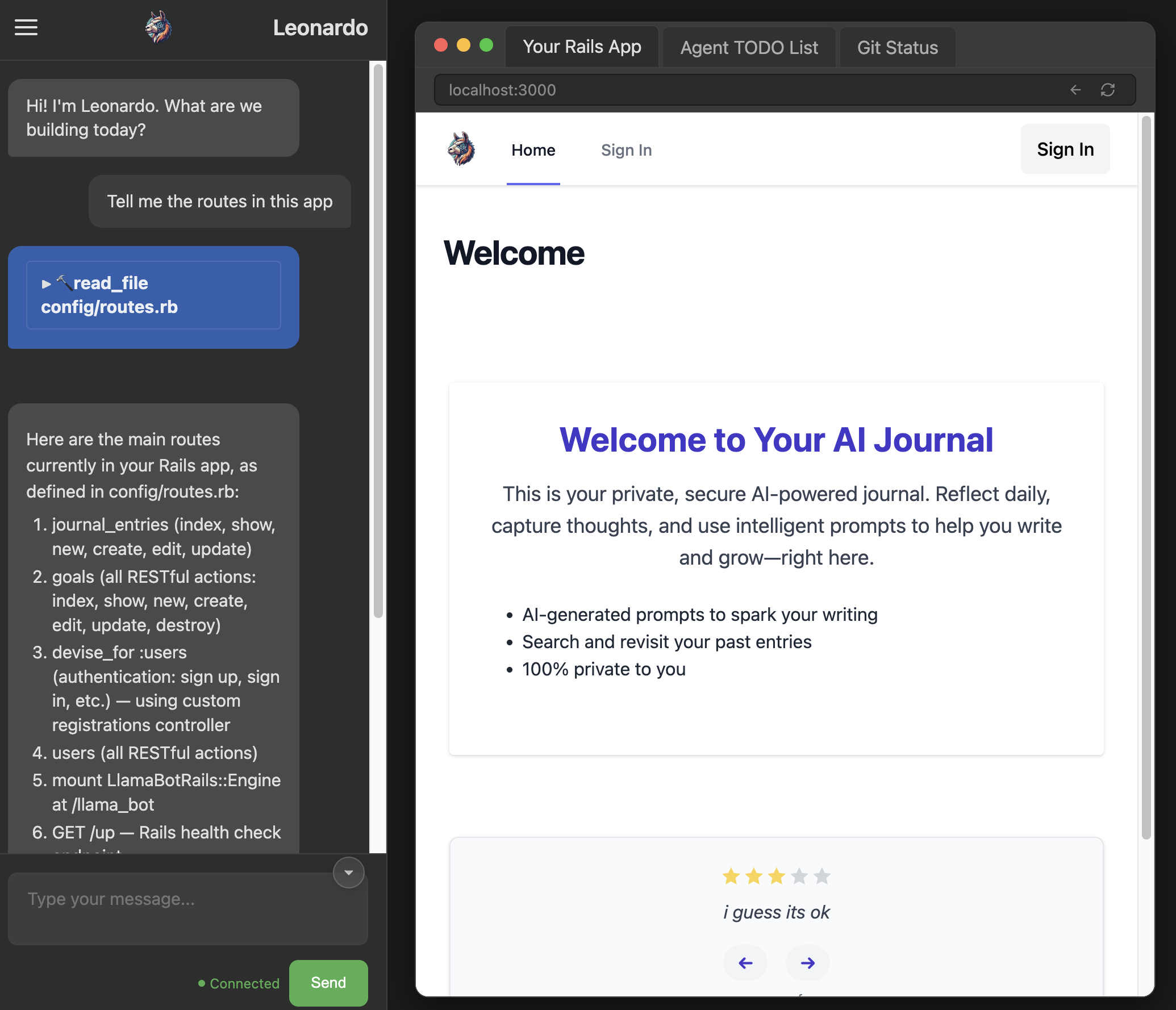Image resolution: width=1176 pixels, height=1010 pixels.
Task: Refresh the localhost:3000 preview
Action: (1108, 90)
